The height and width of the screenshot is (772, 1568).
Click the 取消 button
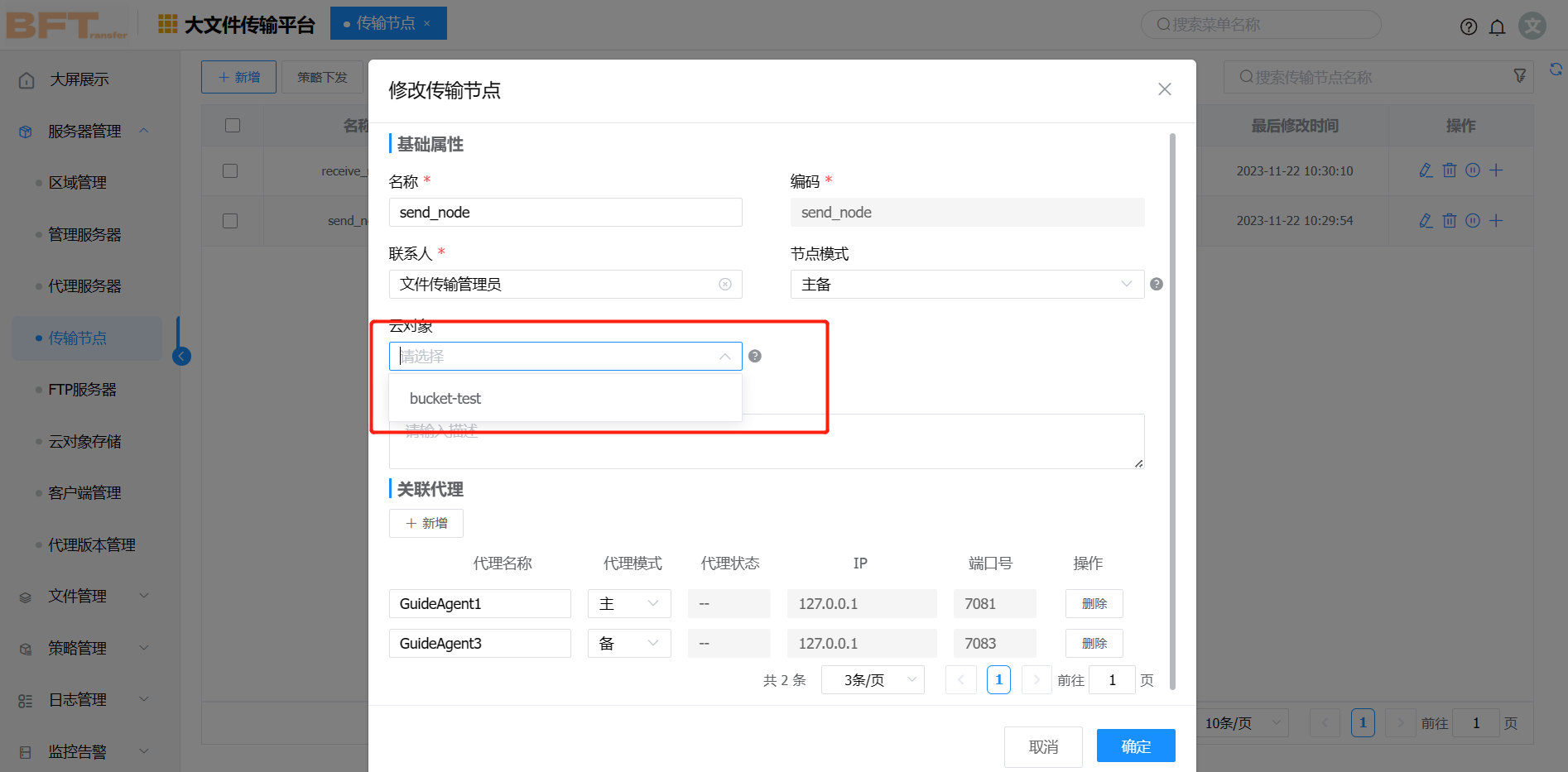point(1043,746)
